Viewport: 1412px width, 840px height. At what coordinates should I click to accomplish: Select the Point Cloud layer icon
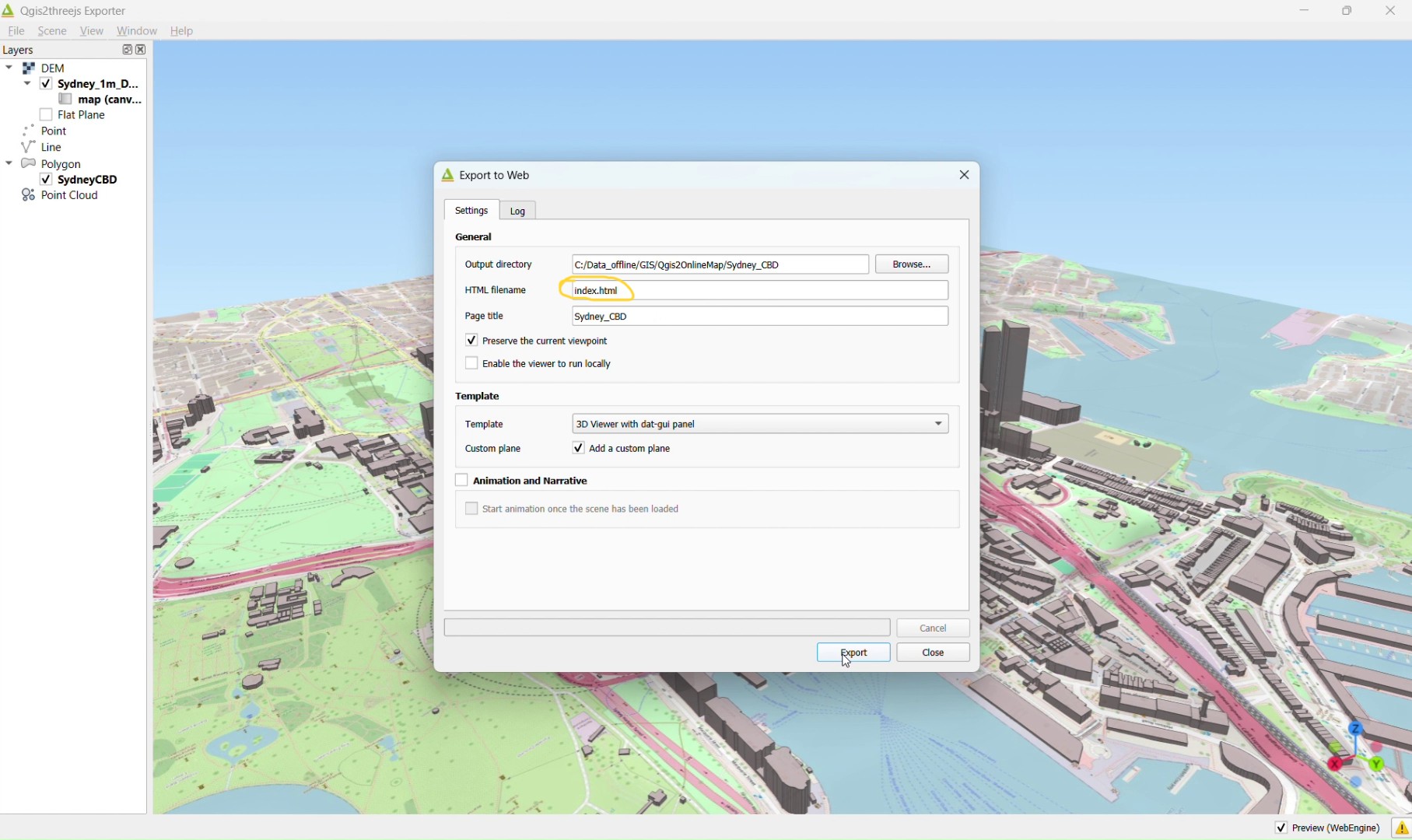(27, 194)
